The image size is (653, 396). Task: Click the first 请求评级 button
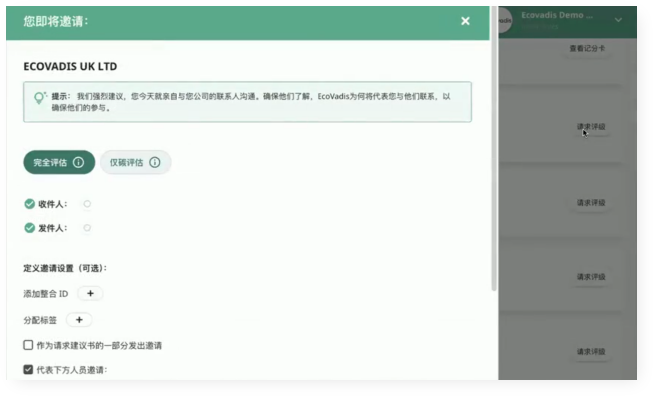591,127
